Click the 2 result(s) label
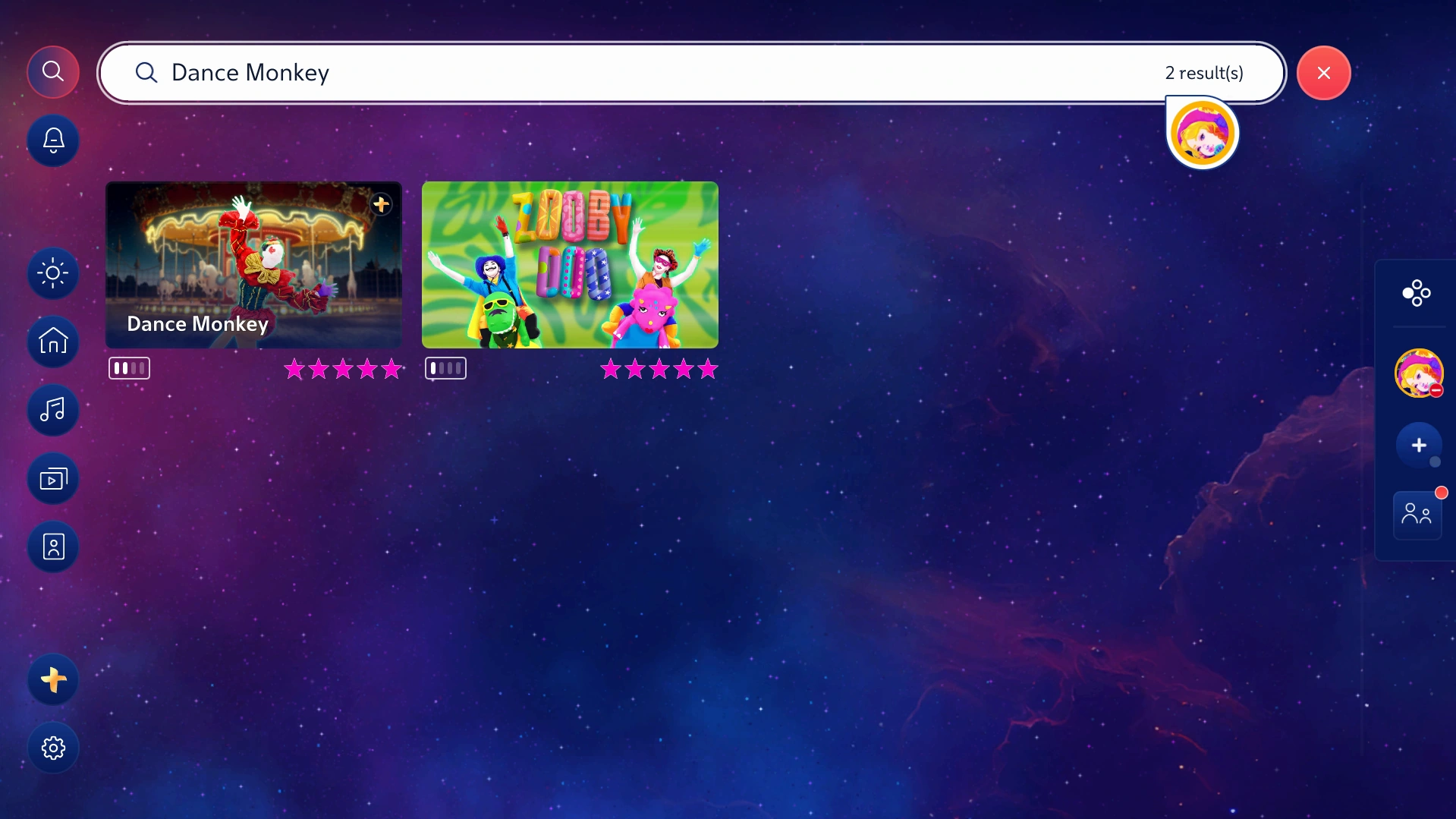1456x819 pixels. (1204, 73)
